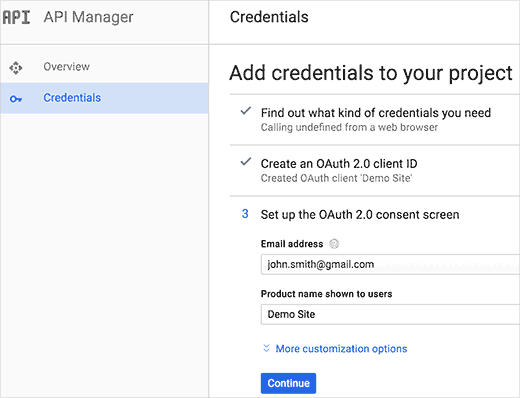520x398 pixels.
Task: Click 'Calling undefined from a web browser' text
Action: [349, 127]
